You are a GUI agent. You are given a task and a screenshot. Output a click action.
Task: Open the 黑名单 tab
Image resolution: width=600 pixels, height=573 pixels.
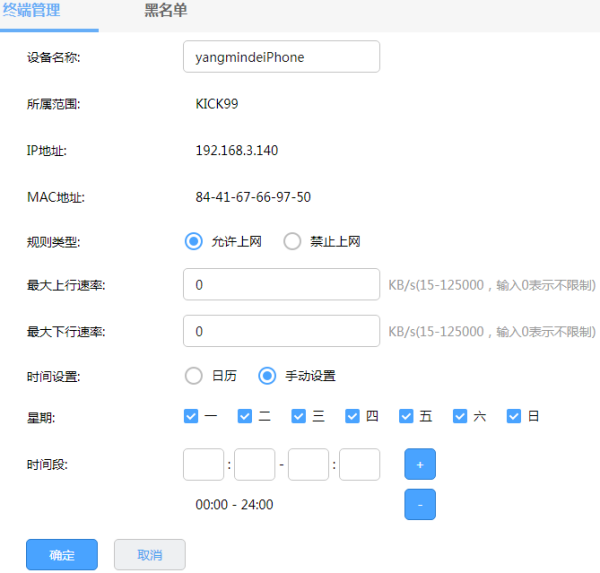pyautogui.click(x=166, y=11)
